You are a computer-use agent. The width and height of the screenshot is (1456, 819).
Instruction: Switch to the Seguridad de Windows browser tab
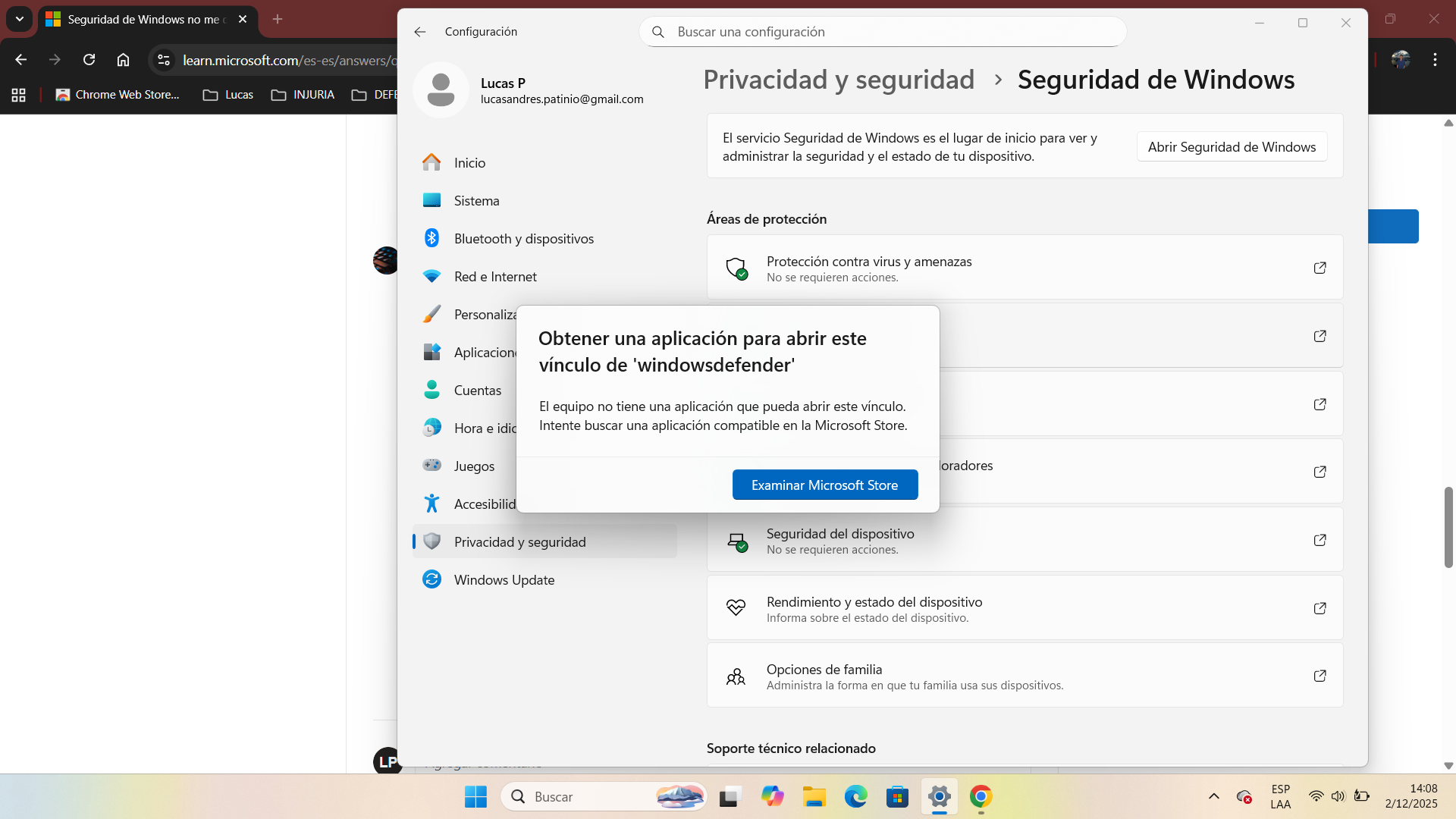coord(144,20)
